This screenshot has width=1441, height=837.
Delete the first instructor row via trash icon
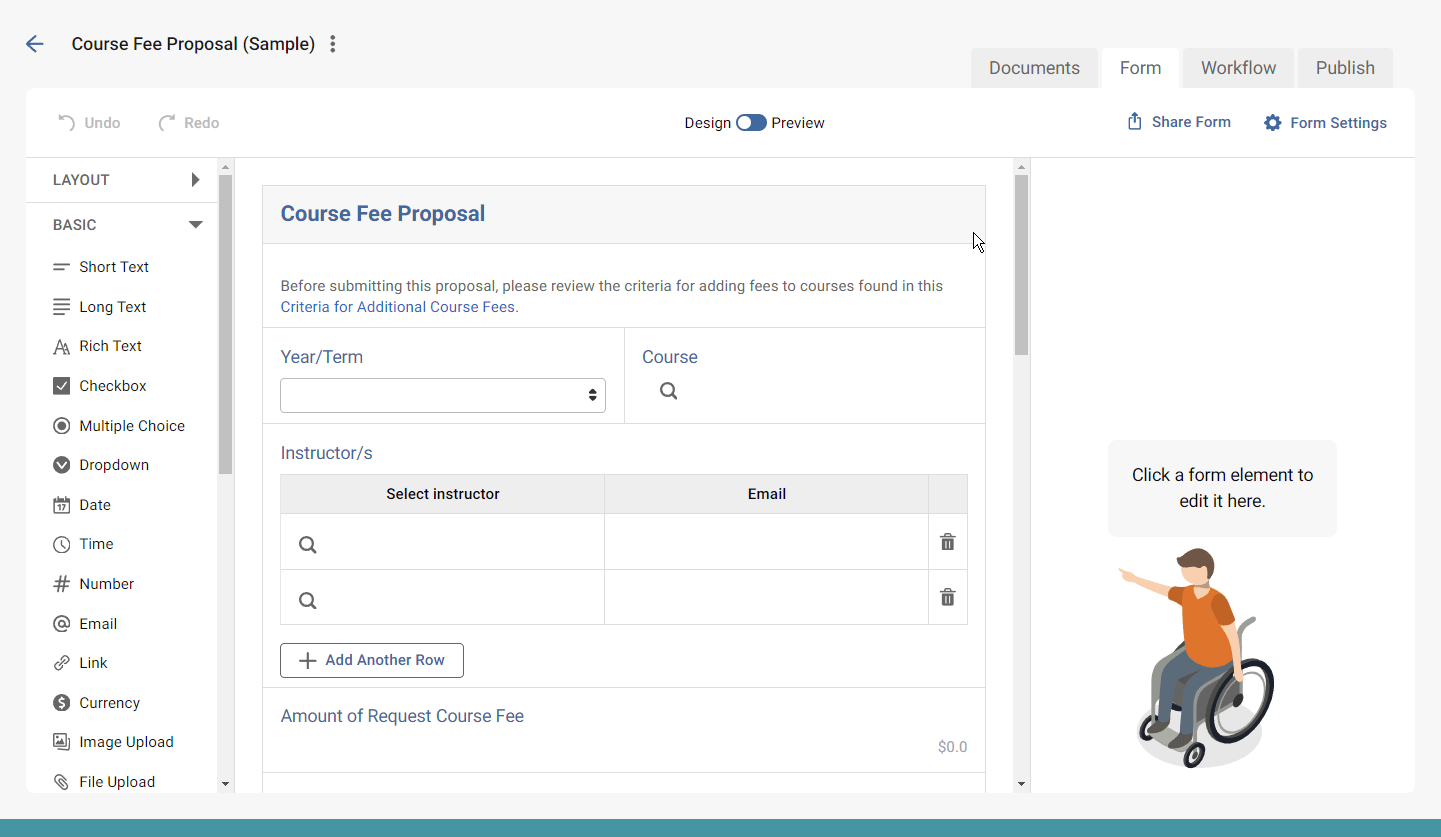coord(947,541)
